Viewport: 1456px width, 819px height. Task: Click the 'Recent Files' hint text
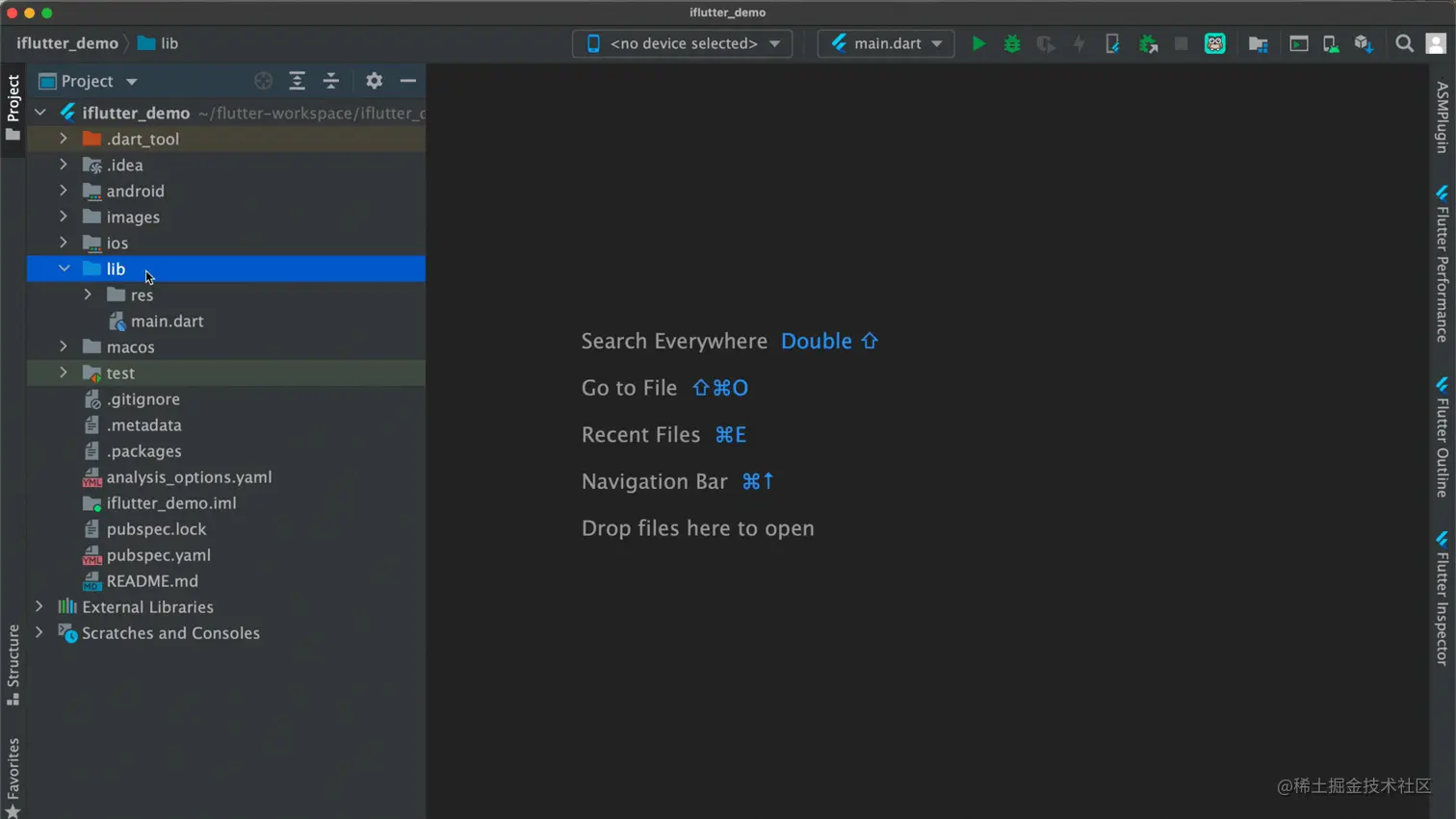point(640,435)
